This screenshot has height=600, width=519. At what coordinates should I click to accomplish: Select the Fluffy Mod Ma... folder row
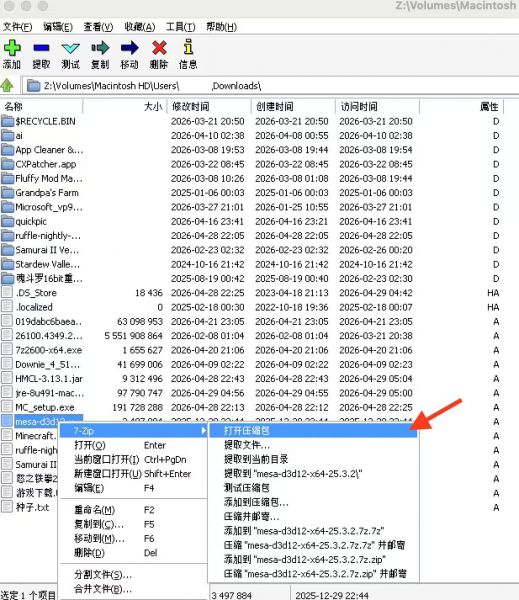[252, 179]
